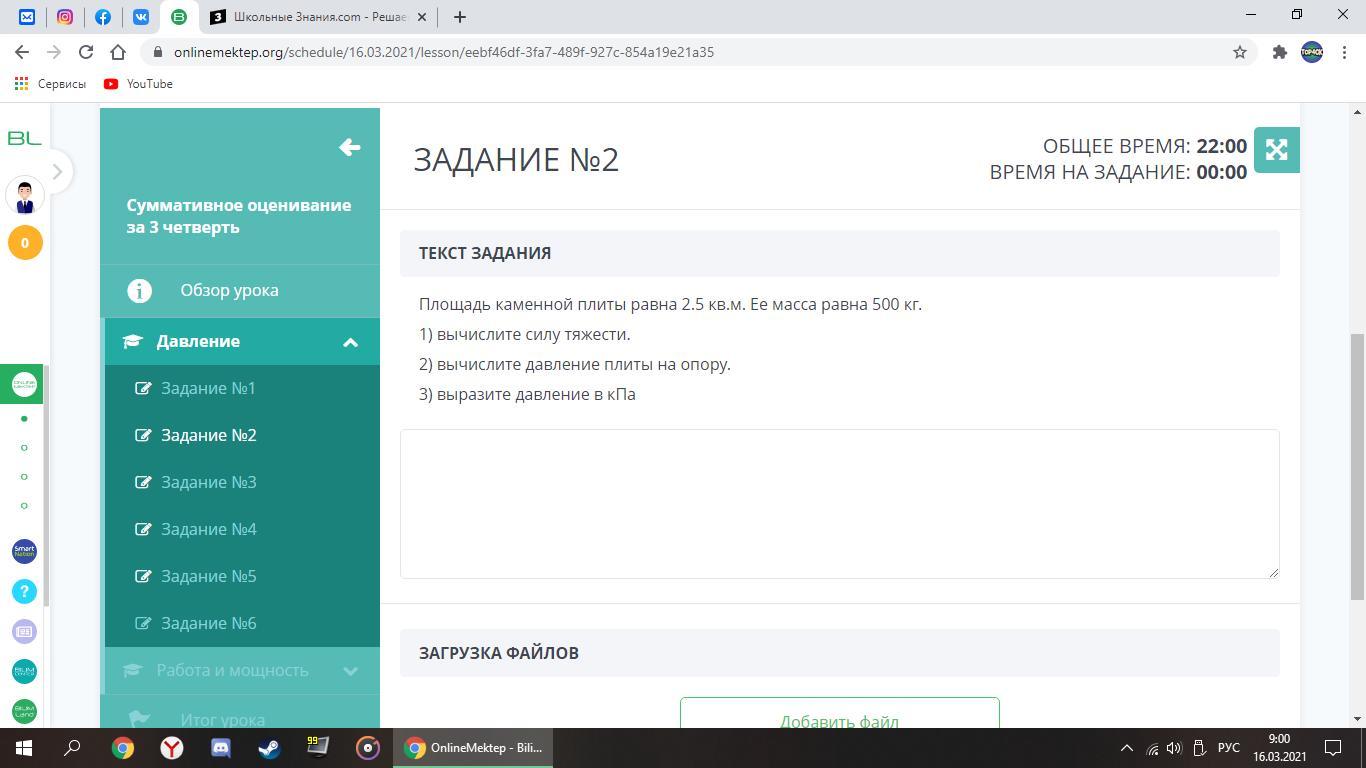
Task: Open the Bilim Land icon in the left strip
Action: tap(24, 711)
